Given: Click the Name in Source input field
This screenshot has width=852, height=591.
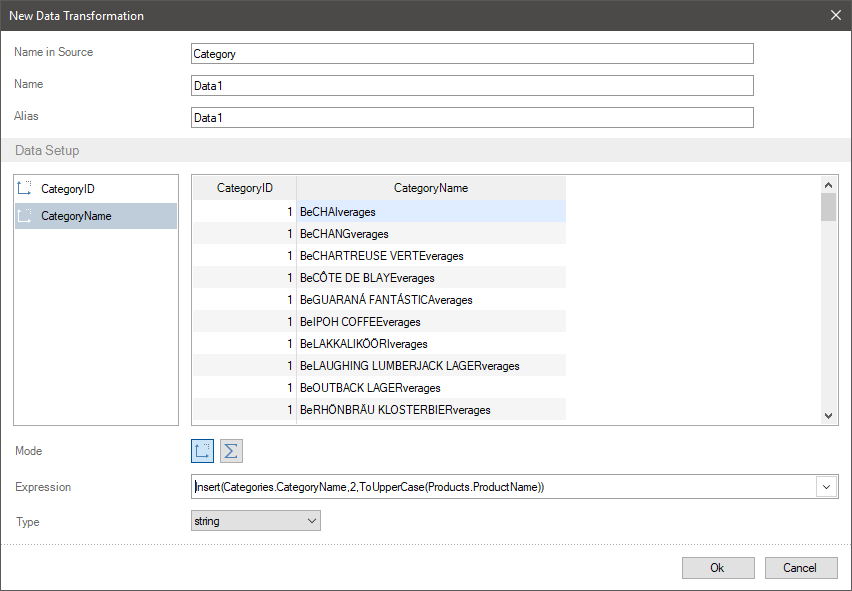Looking at the screenshot, I should coord(471,54).
